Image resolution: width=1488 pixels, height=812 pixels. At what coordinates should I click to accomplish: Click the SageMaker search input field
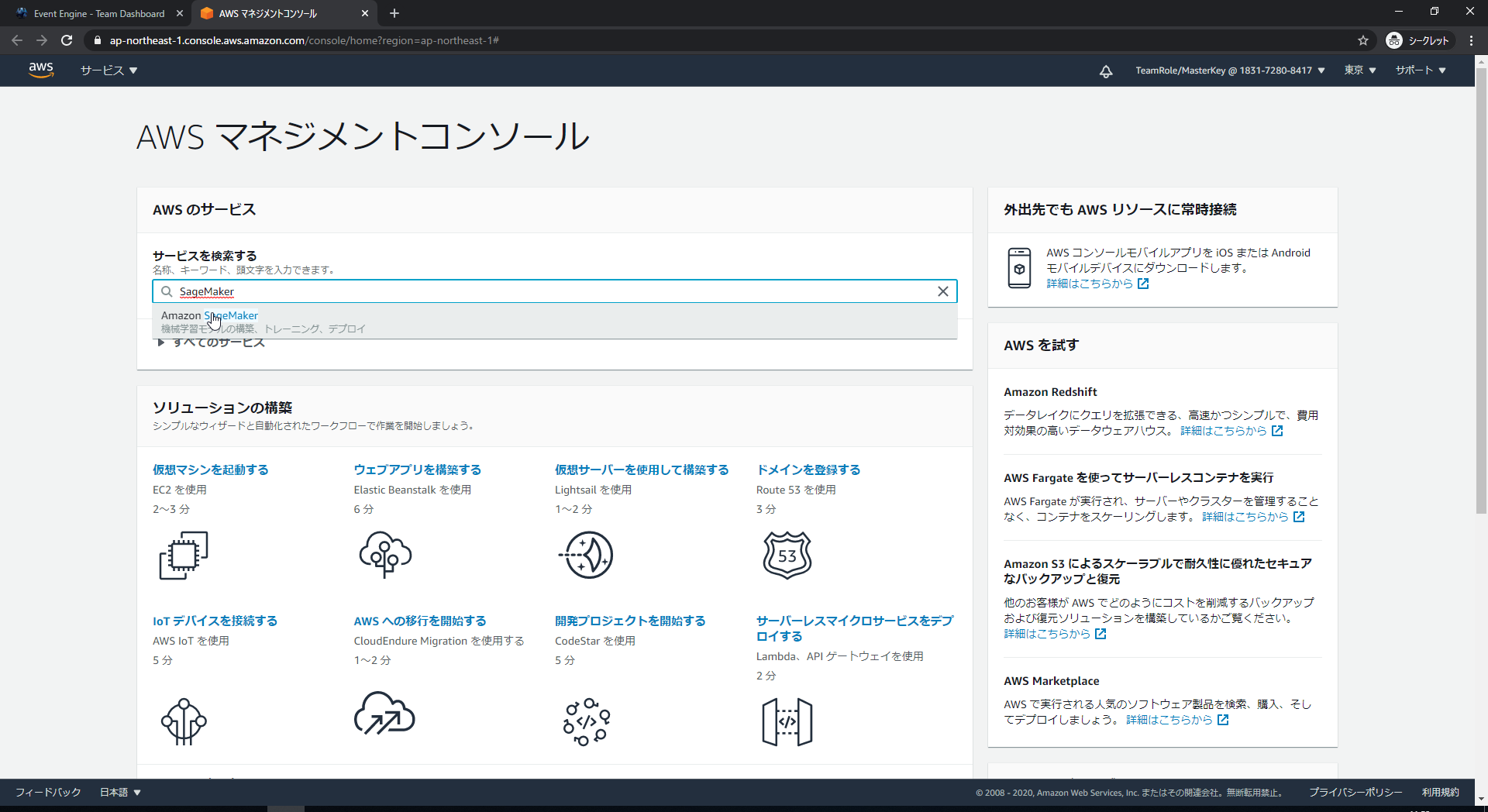tap(555, 291)
